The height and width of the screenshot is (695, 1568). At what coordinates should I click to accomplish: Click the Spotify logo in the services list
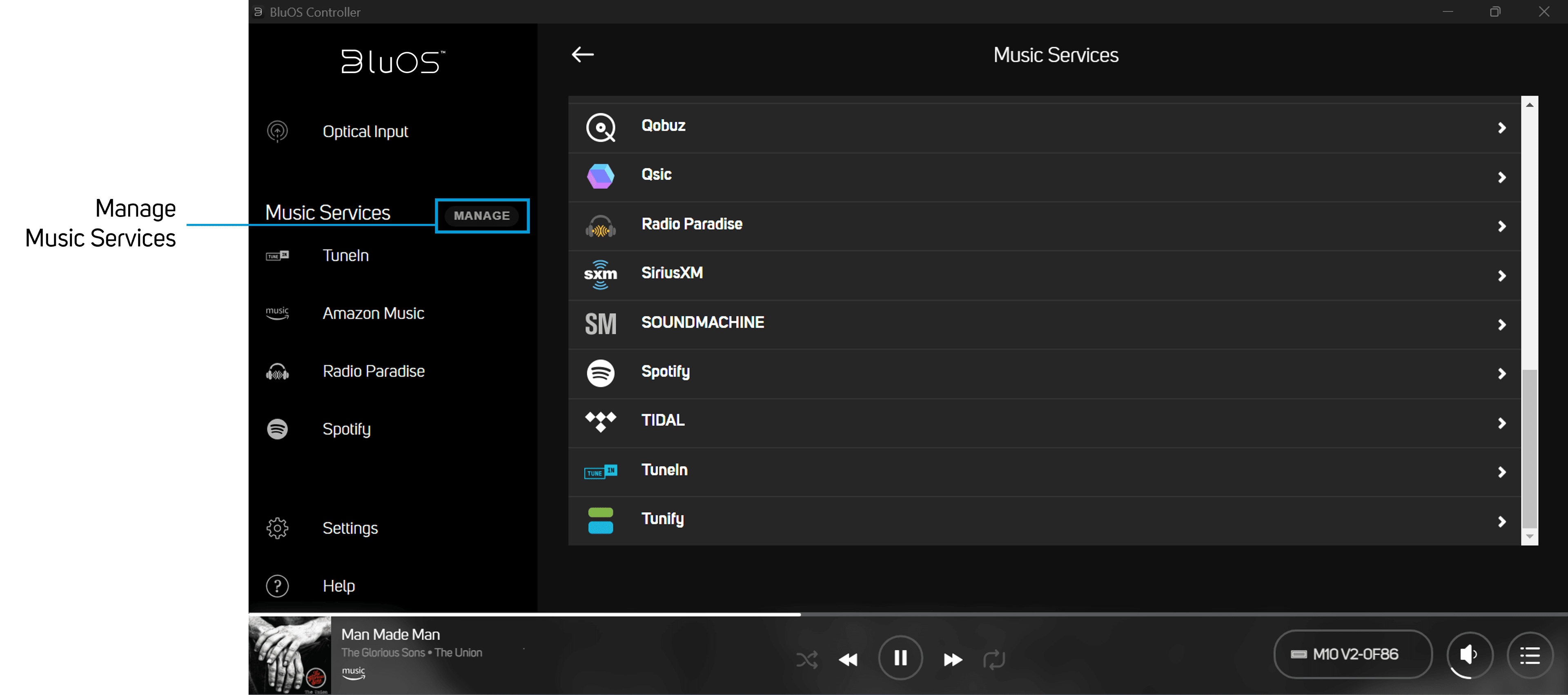point(601,373)
